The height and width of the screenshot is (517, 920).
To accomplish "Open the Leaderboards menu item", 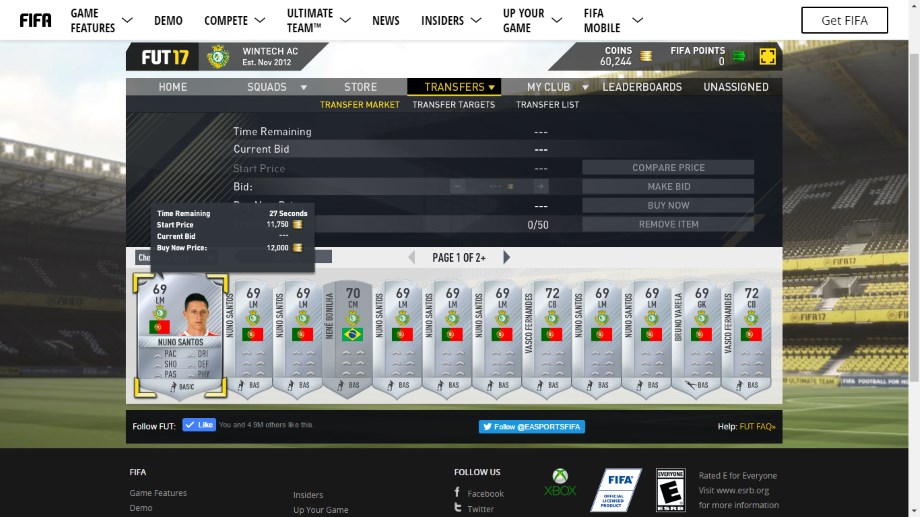I will pos(642,87).
